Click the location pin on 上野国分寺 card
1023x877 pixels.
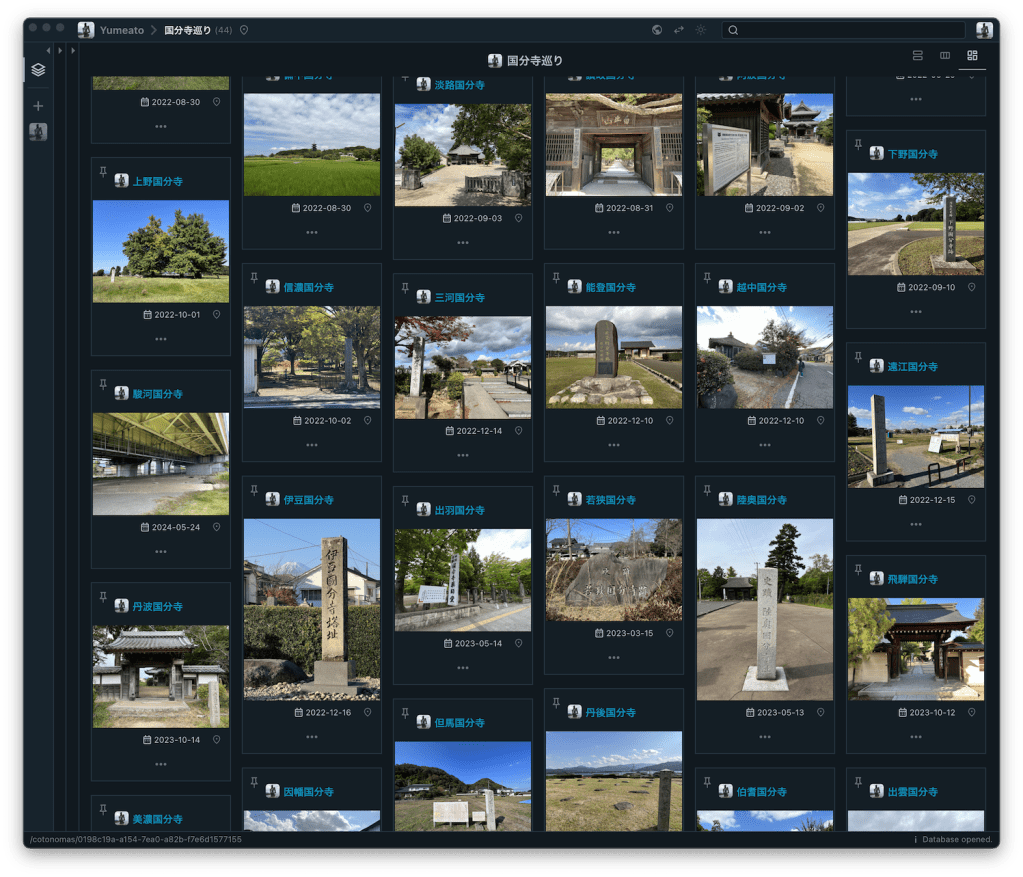point(216,315)
